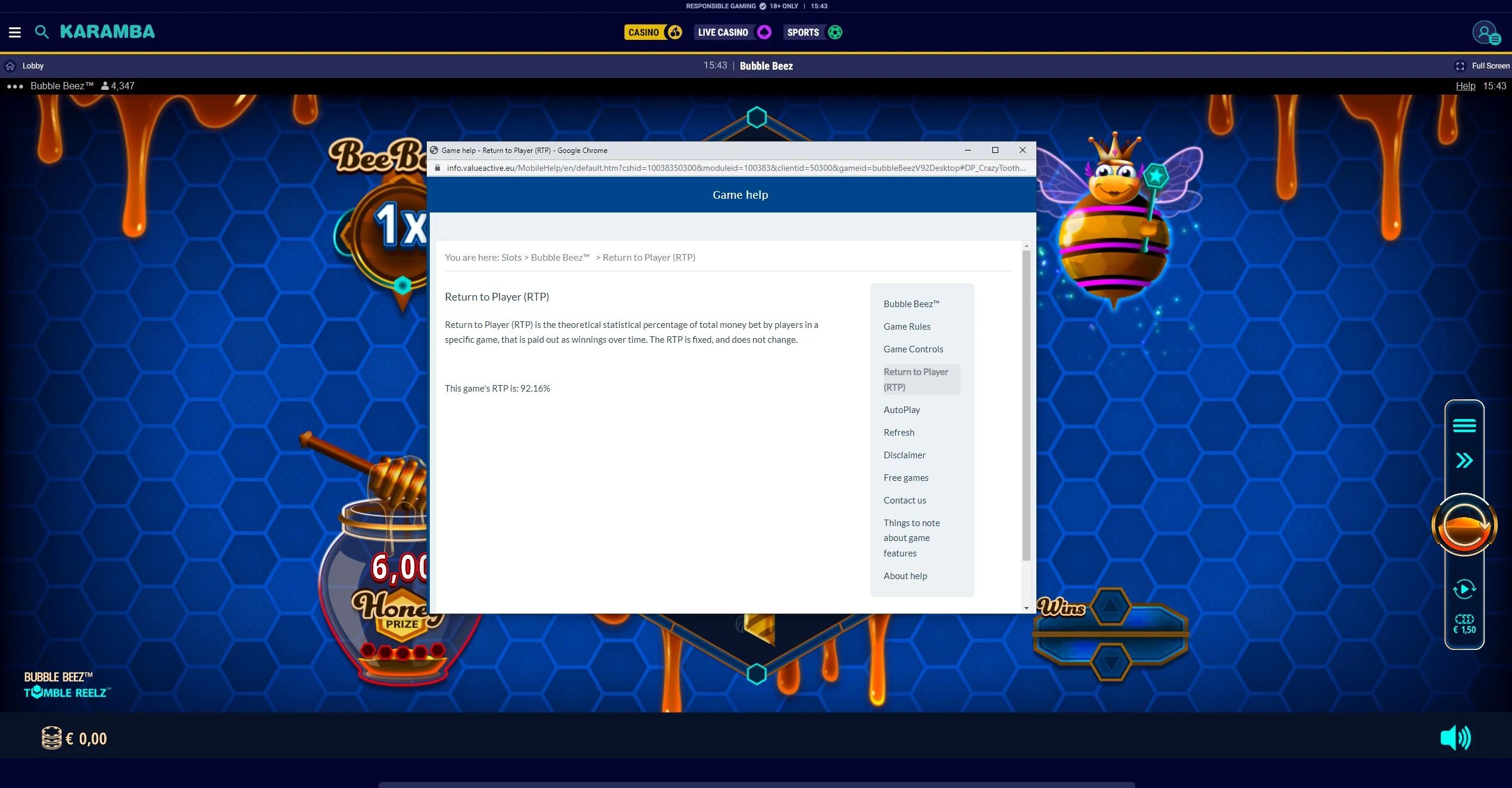The height and width of the screenshot is (788, 1512).
Task: Click the Chrome globe icon in help titlebar
Action: (x=435, y=150)
